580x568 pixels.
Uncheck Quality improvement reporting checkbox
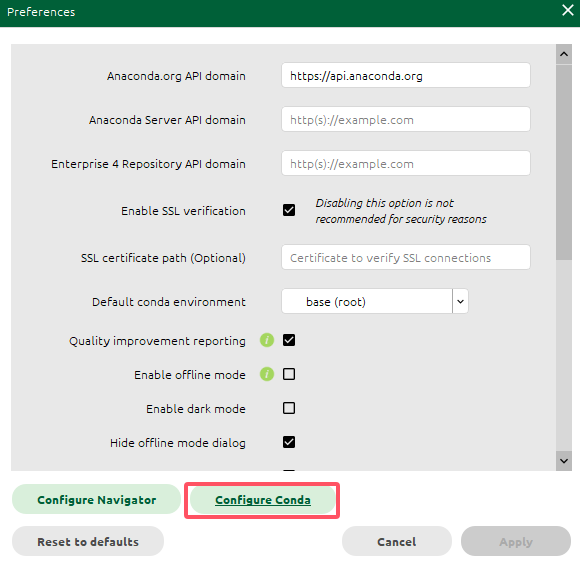tap(289, 340)
